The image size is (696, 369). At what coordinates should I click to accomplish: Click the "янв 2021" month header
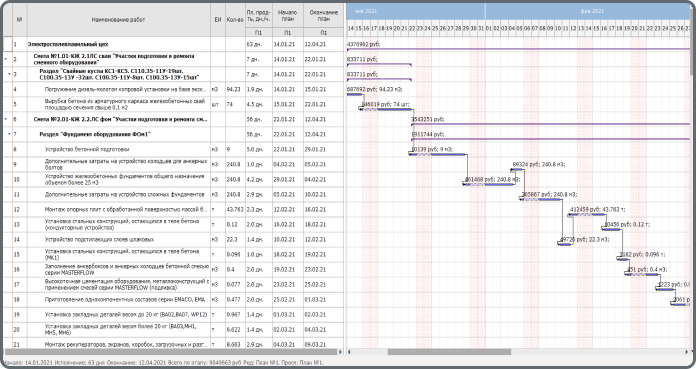pos(415,11)
